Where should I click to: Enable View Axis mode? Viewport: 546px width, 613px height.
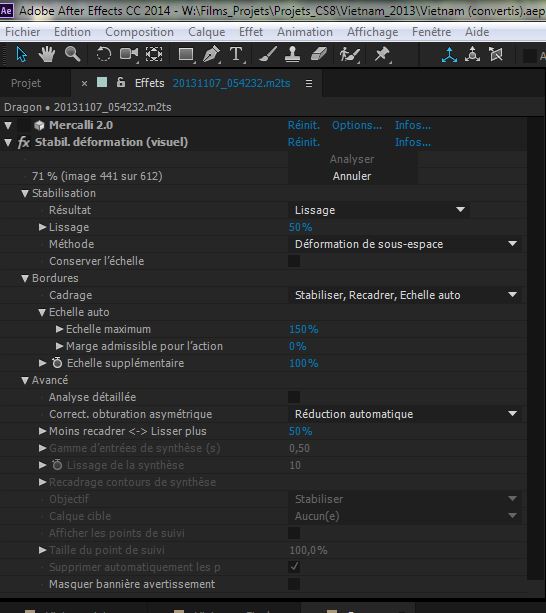click(496, 54)
